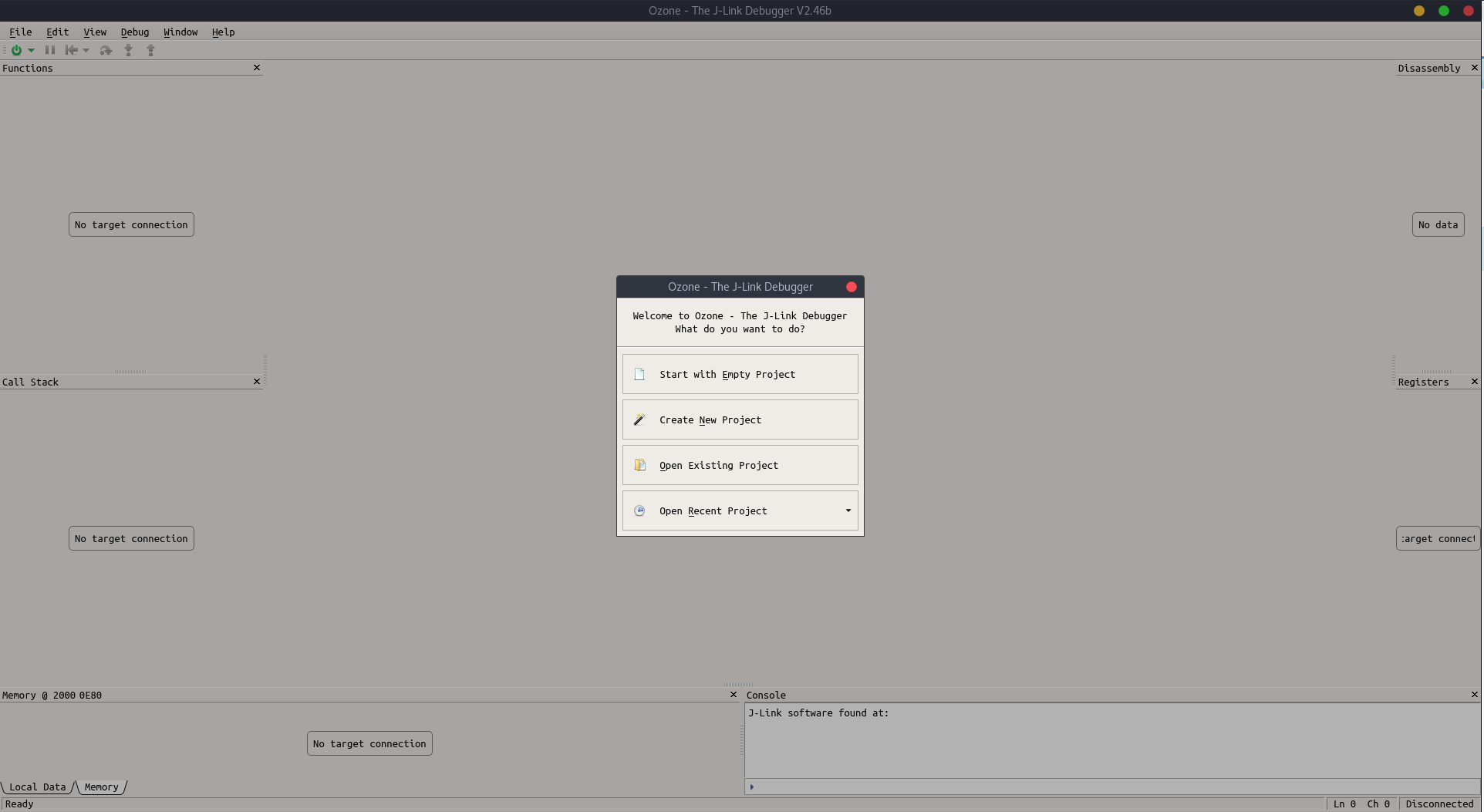Open the Edit menu
The image size is (1484, 812).
[57, 32]
